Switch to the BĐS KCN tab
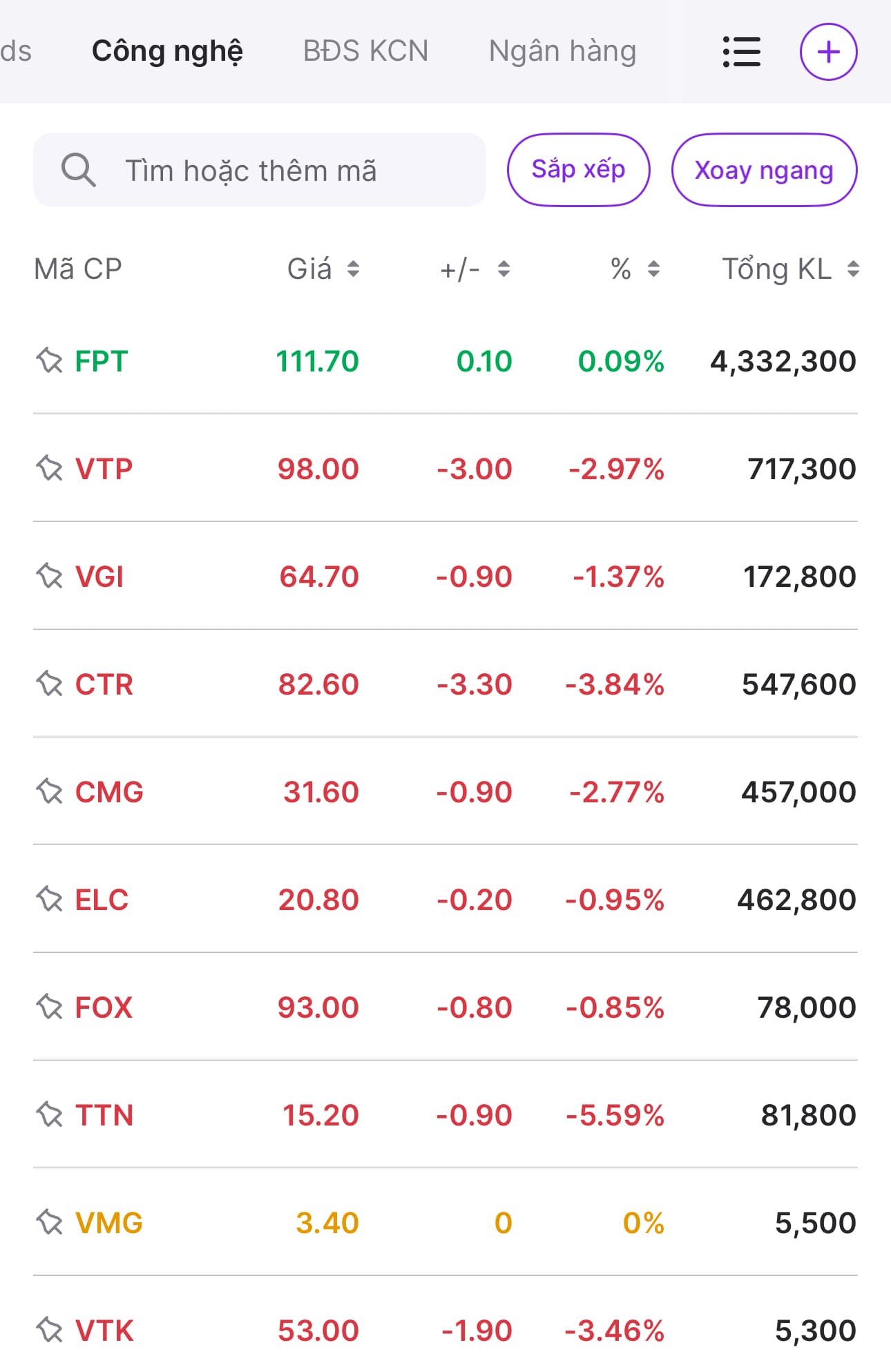The width and height of the screenshot is (891, 1372). pos(365,51)
